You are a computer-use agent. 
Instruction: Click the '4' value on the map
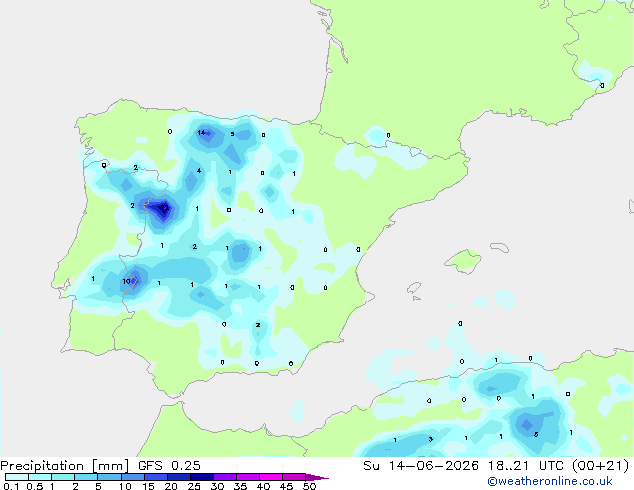199,171
